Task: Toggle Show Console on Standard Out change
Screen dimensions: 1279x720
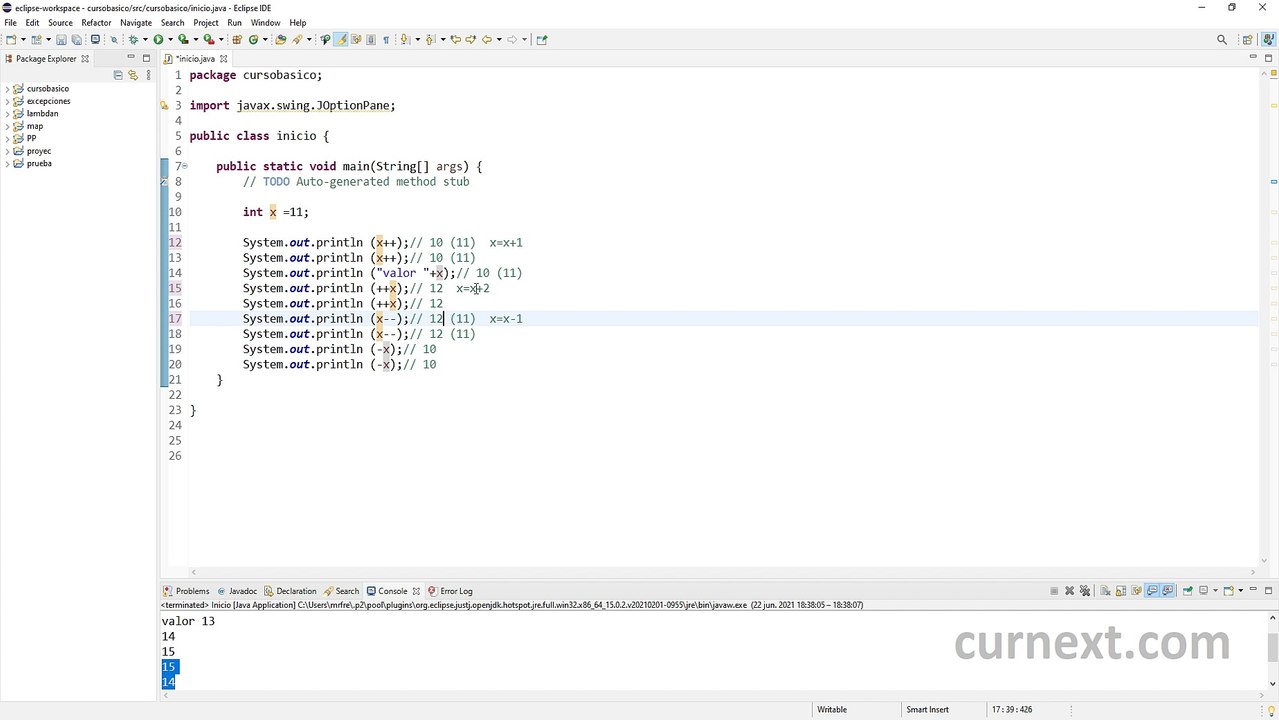Action: pos(1152,591)
